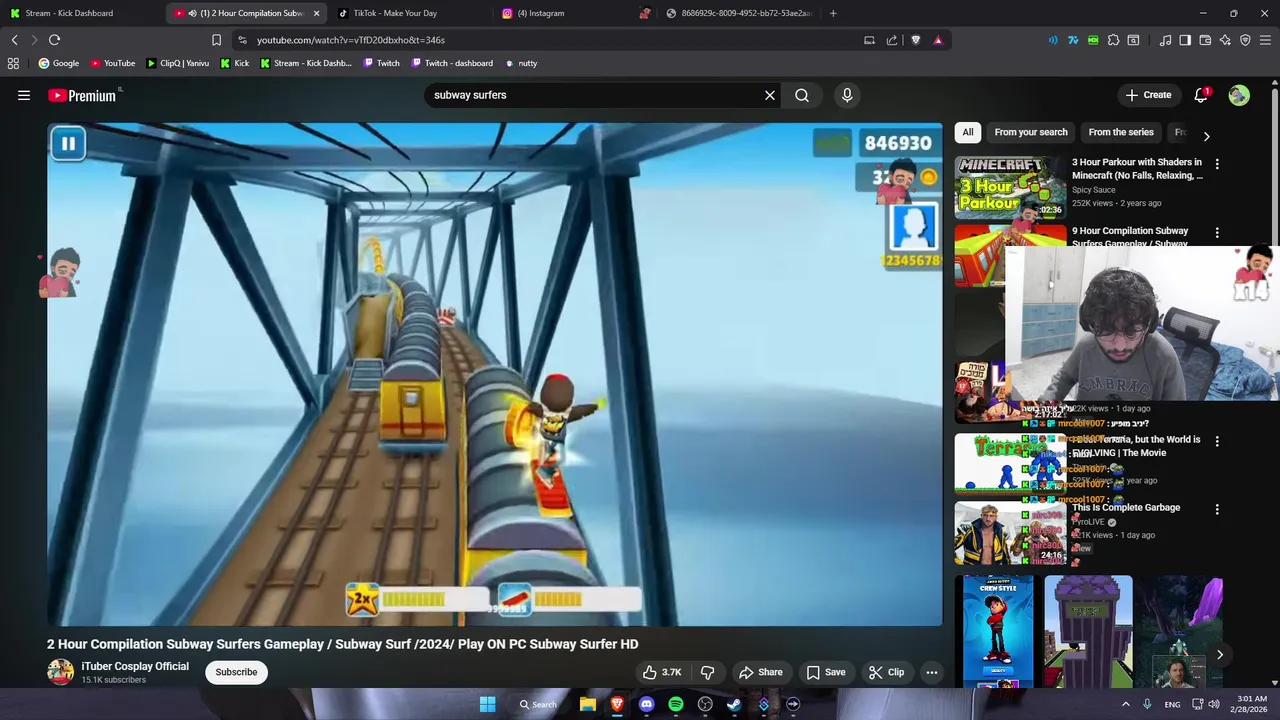Reload the page

[54, 40]
